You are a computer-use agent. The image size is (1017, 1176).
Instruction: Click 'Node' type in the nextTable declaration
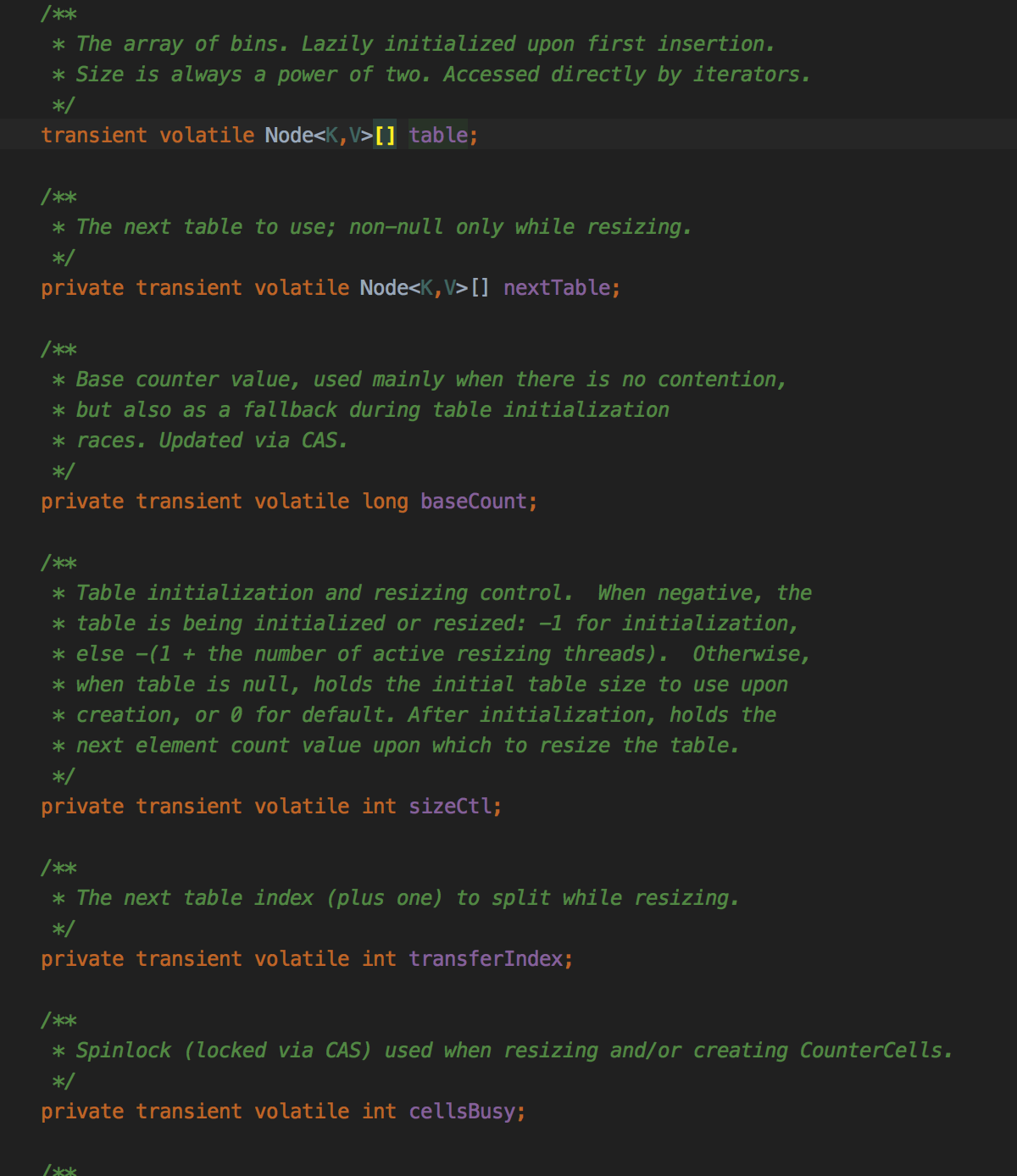(383, 288)
